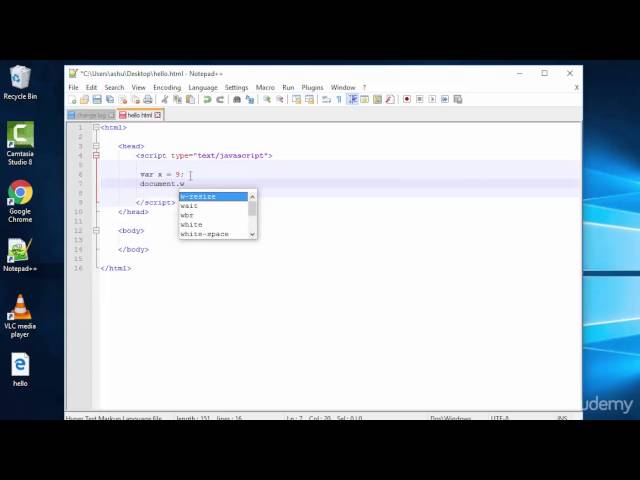
Task: Close the hello.html tab
Action: [158, 115]
